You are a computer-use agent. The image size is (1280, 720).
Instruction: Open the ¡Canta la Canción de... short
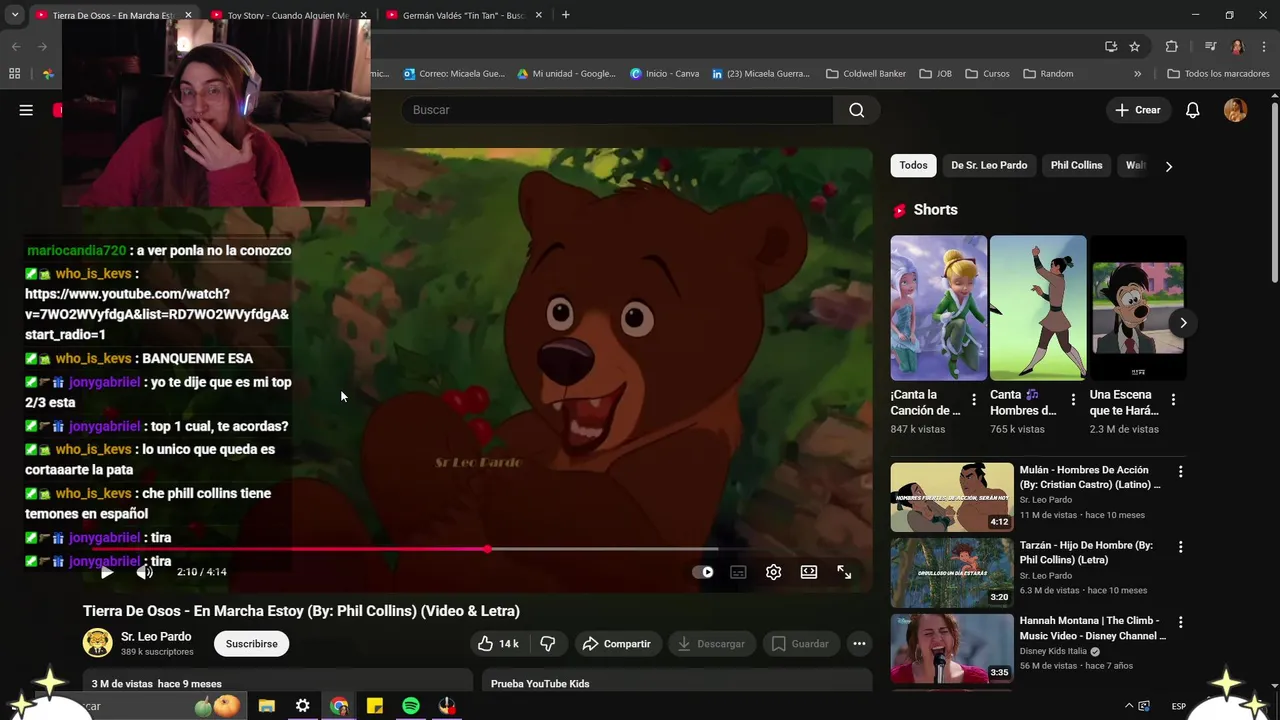click(x=938, y=308)
